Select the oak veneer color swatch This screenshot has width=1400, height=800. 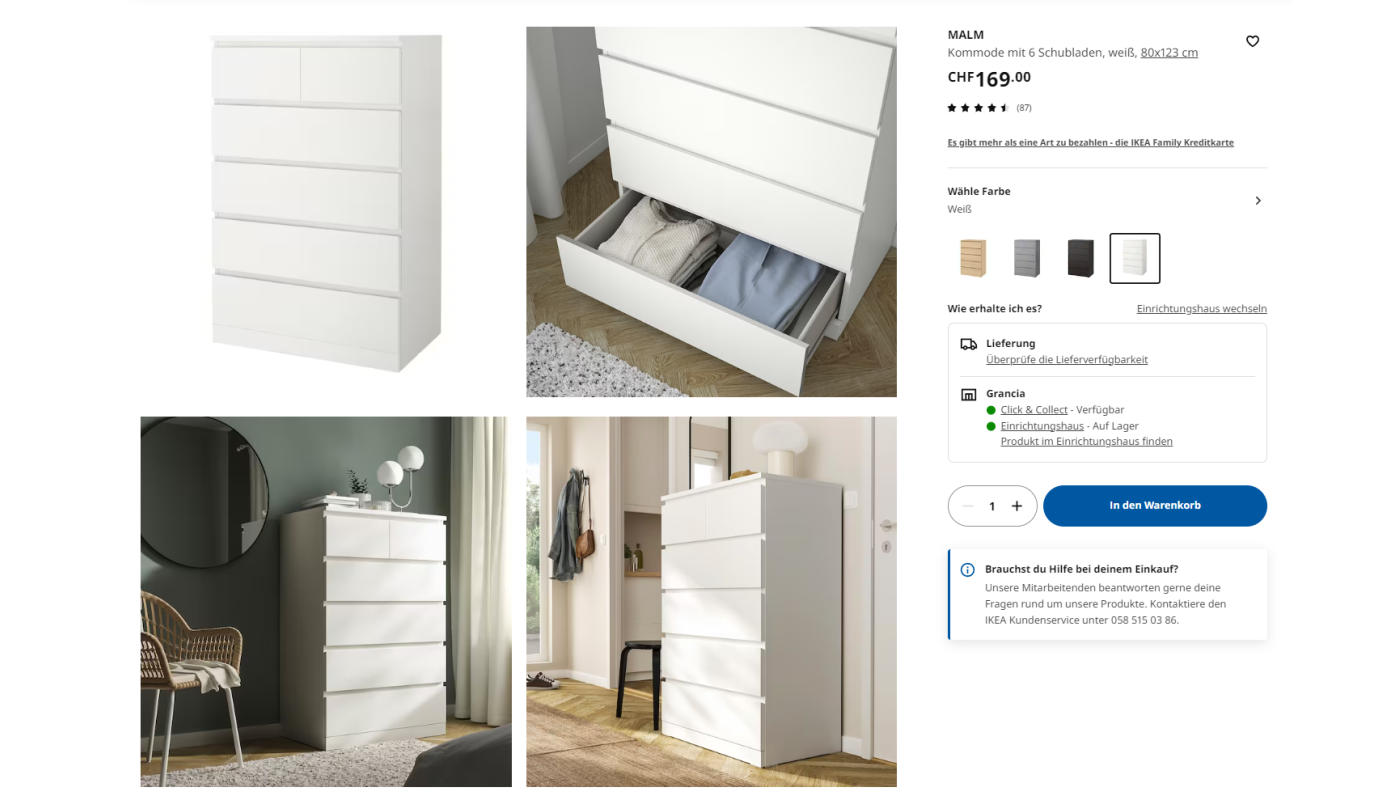coord(972,258)
